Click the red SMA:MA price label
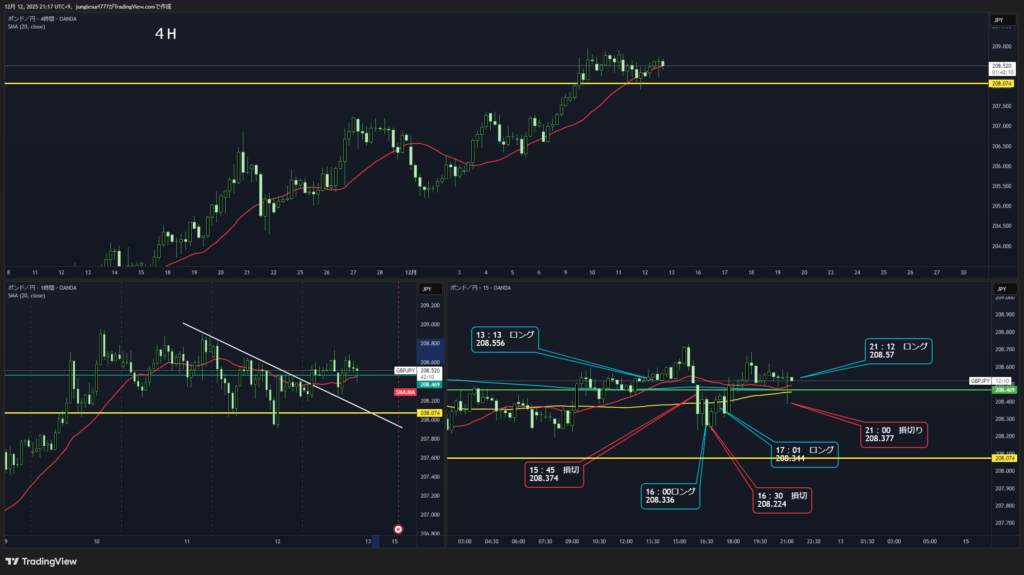This screenshot has height=575, width=1024. pyautogui.click(x=405, y=393)
